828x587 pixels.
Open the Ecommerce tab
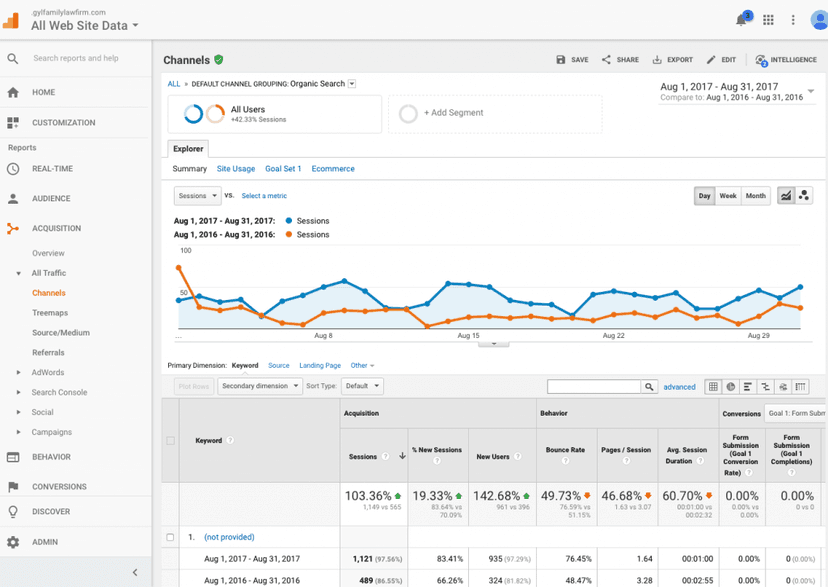point(333,169)
